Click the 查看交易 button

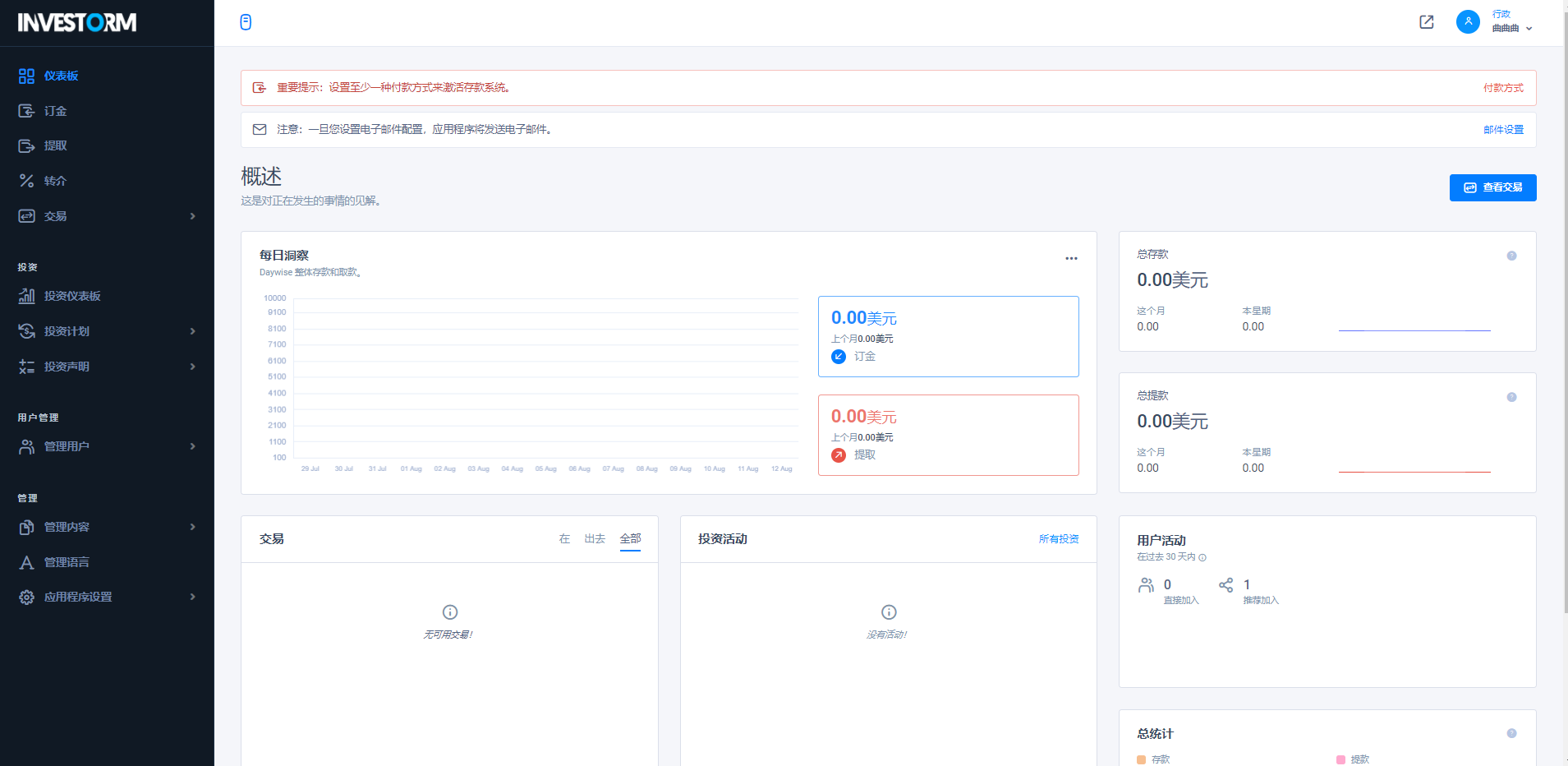pyautogui.click(x=1492, y=187)
